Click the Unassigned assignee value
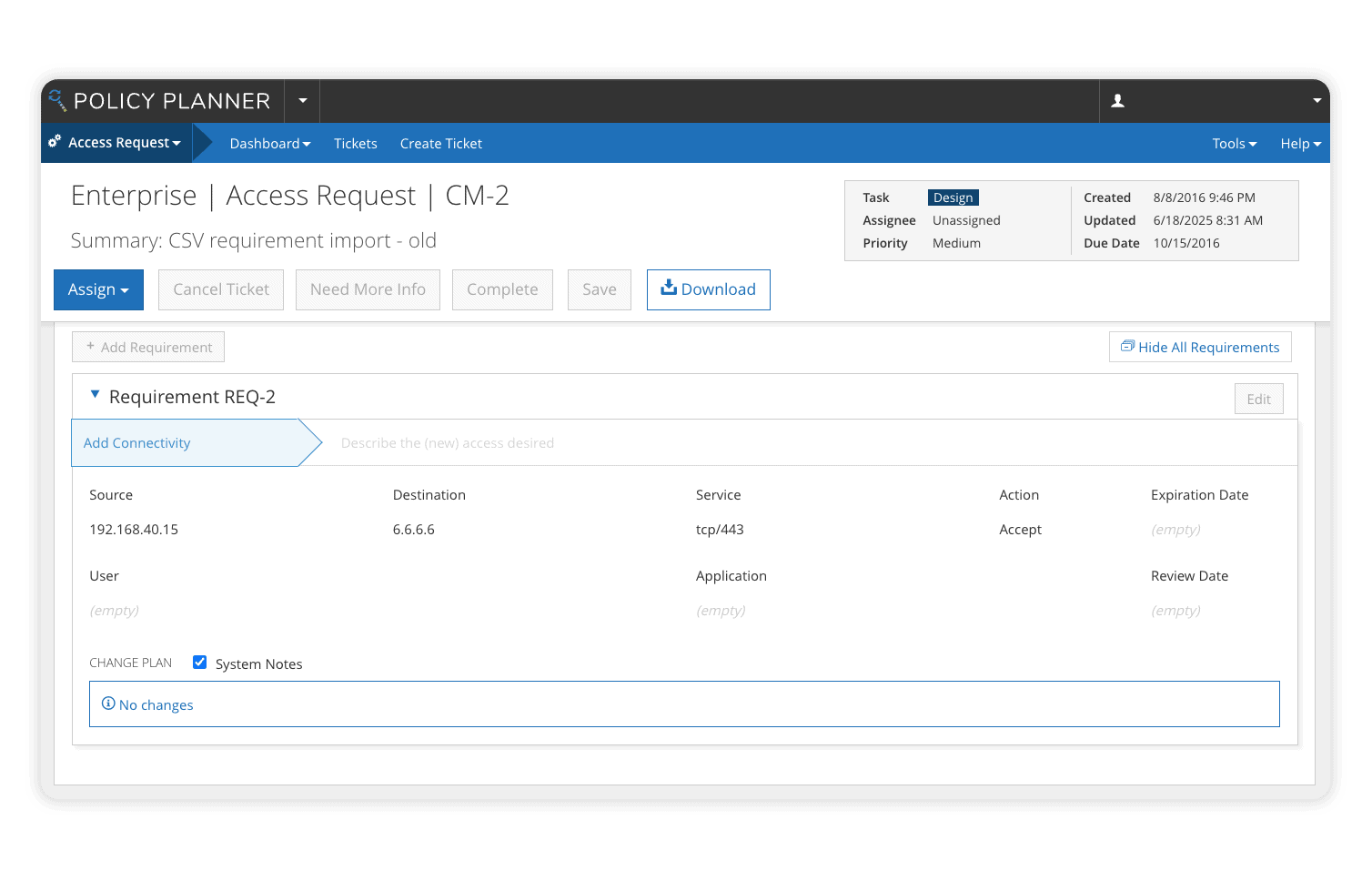The height and width of the screenshot is (881, 1372). 966,220
